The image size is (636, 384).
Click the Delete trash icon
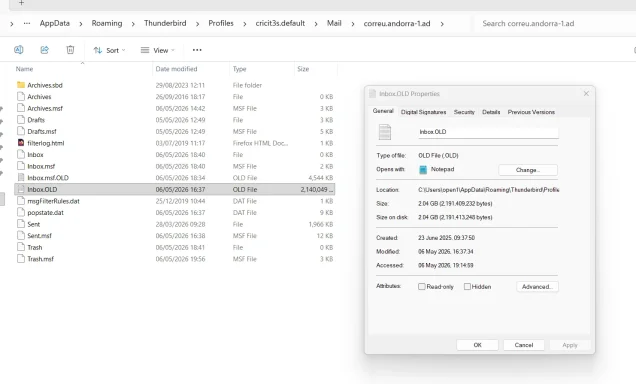click(x=70, y=50)
